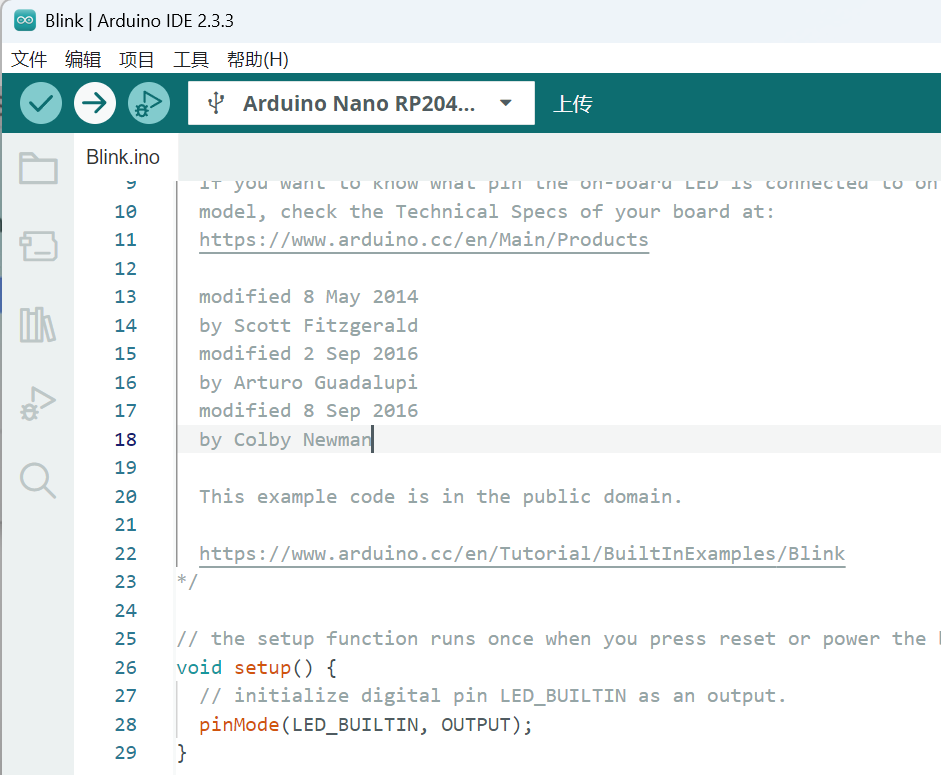Click line number 23 in gutter
Viewport: 941px width, 775px height.
click(x=125, y=582)
